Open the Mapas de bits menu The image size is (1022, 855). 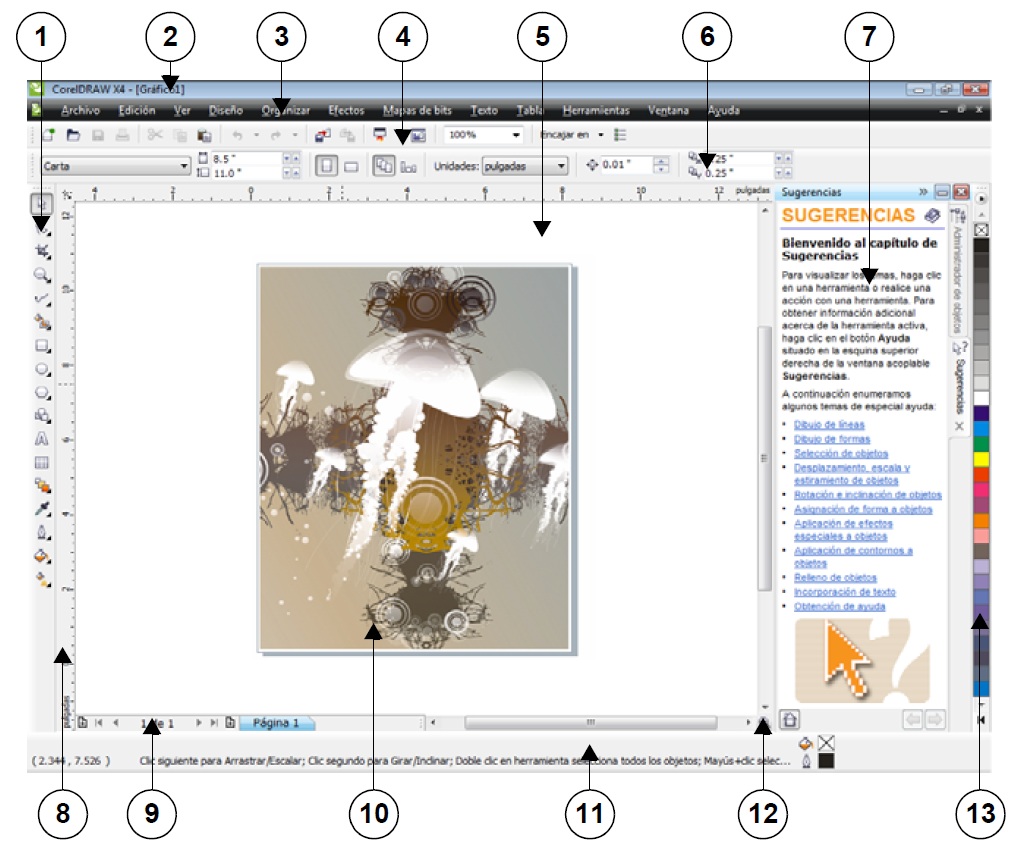(x=420, y=111)
